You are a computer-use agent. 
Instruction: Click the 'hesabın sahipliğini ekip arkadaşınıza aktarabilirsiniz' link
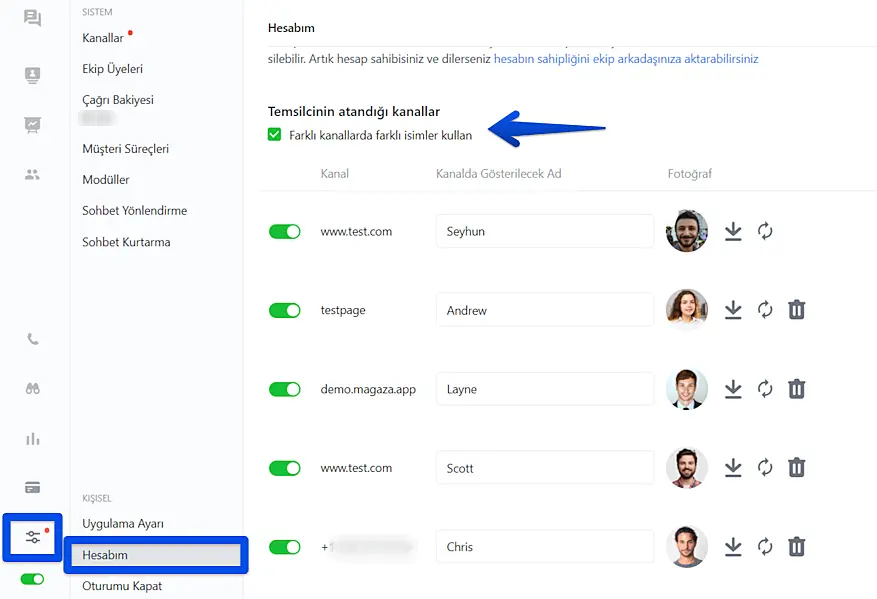[x=626, y=59]
